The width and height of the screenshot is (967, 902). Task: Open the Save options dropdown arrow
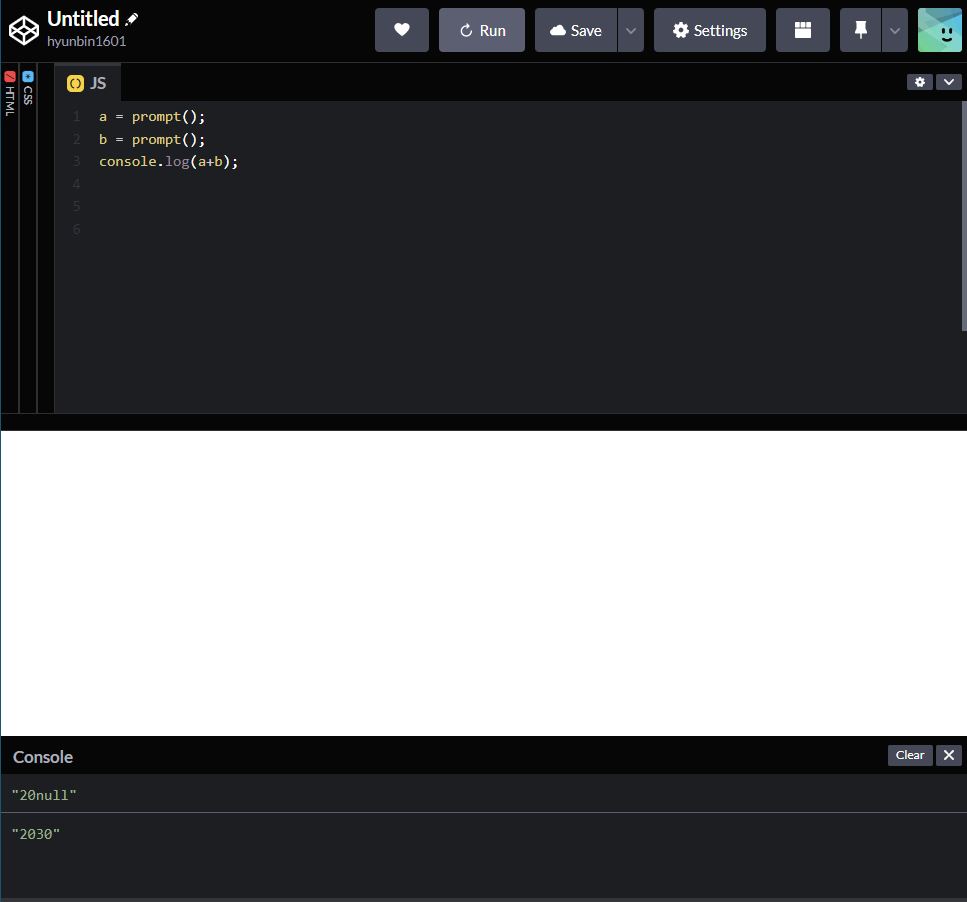pyautogui.click(x=631, y=30)
